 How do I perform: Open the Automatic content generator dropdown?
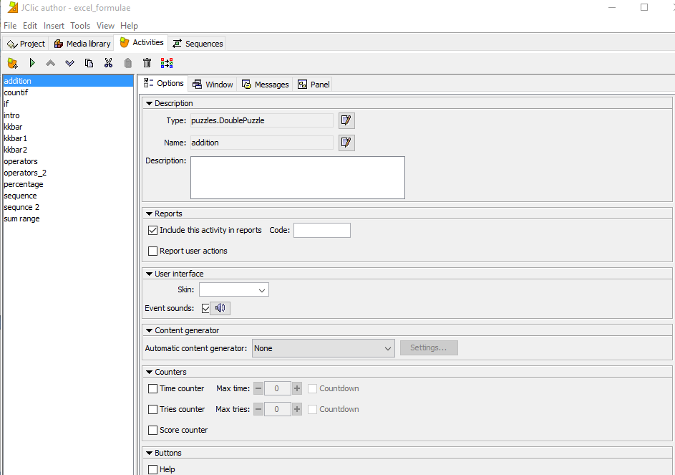click(x=323, y=348)
